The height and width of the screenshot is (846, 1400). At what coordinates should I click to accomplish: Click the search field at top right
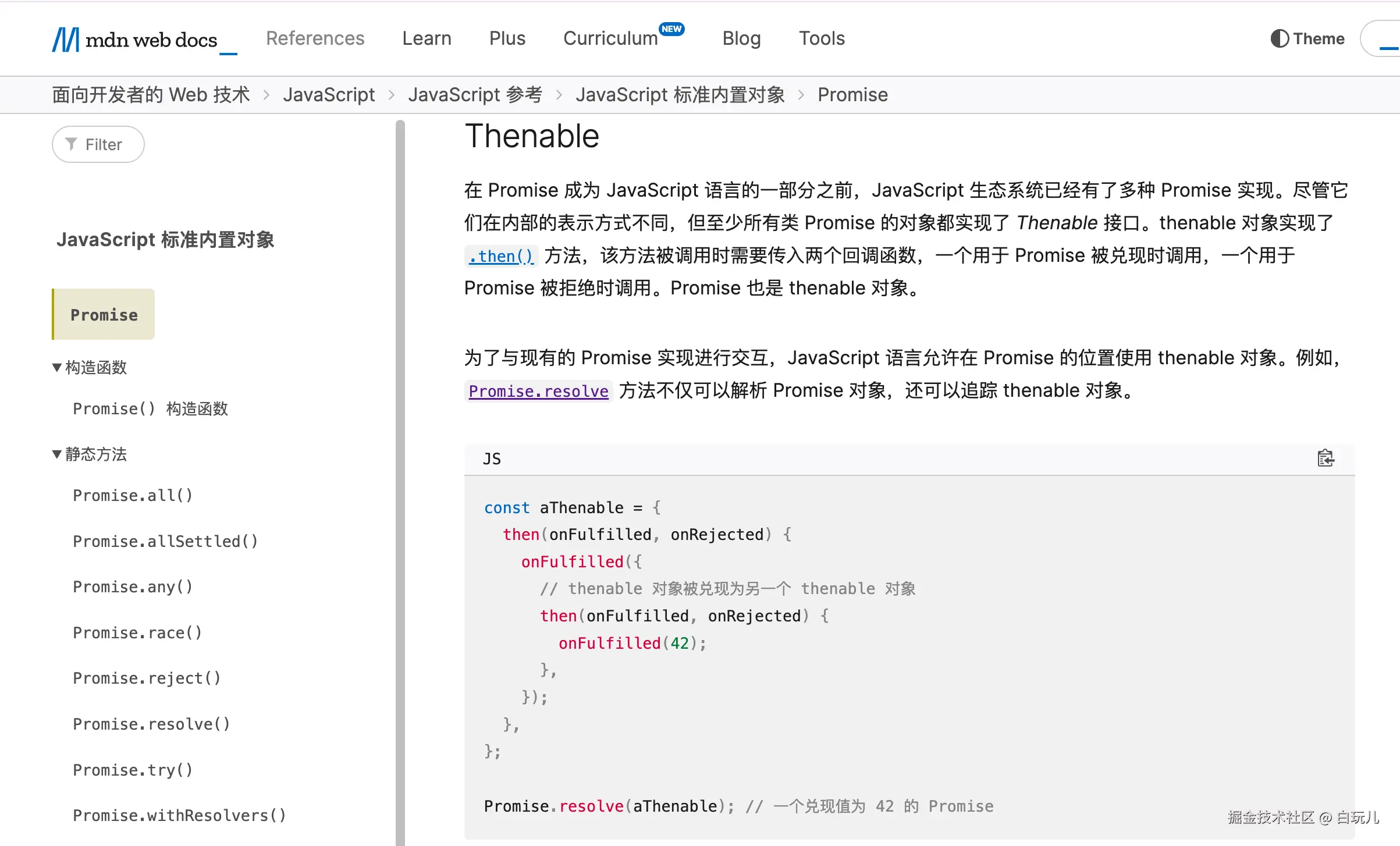pyautogui.click(x=1385, y=39)
